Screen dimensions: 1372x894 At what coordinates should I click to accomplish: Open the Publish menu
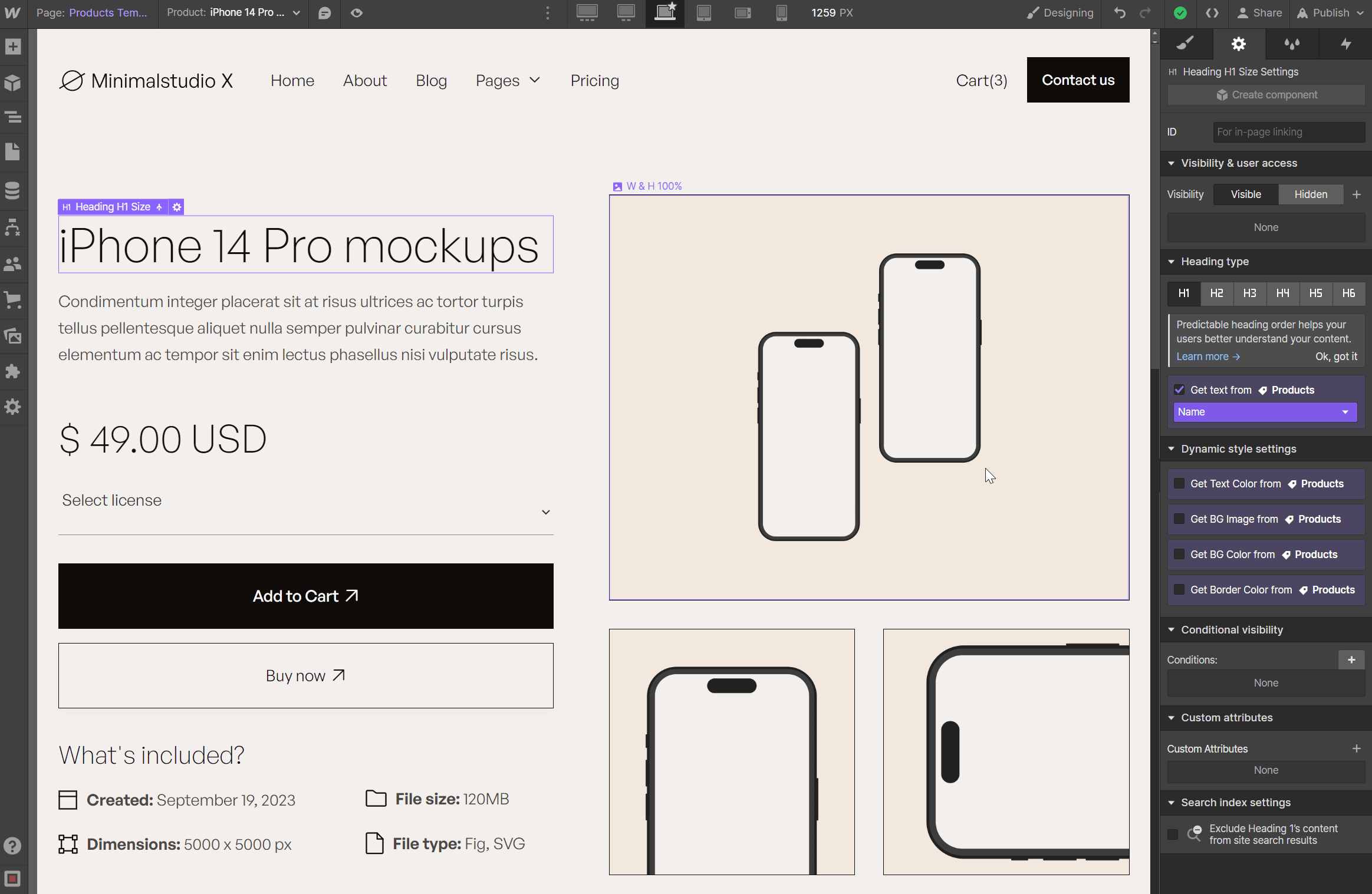pyautogui.click(x=1329, y=12)
